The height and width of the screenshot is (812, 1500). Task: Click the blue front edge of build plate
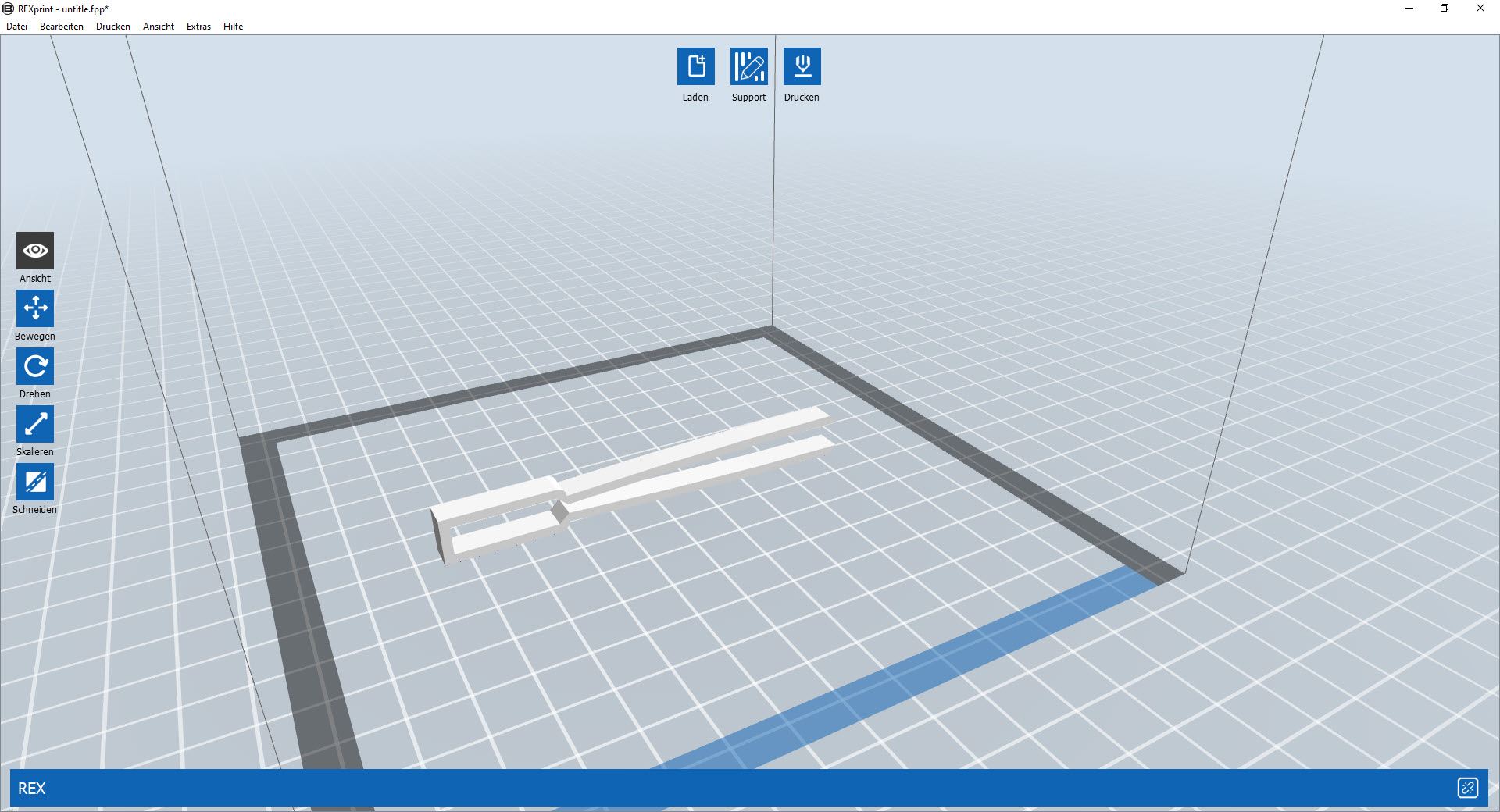[x=898, y=679]
